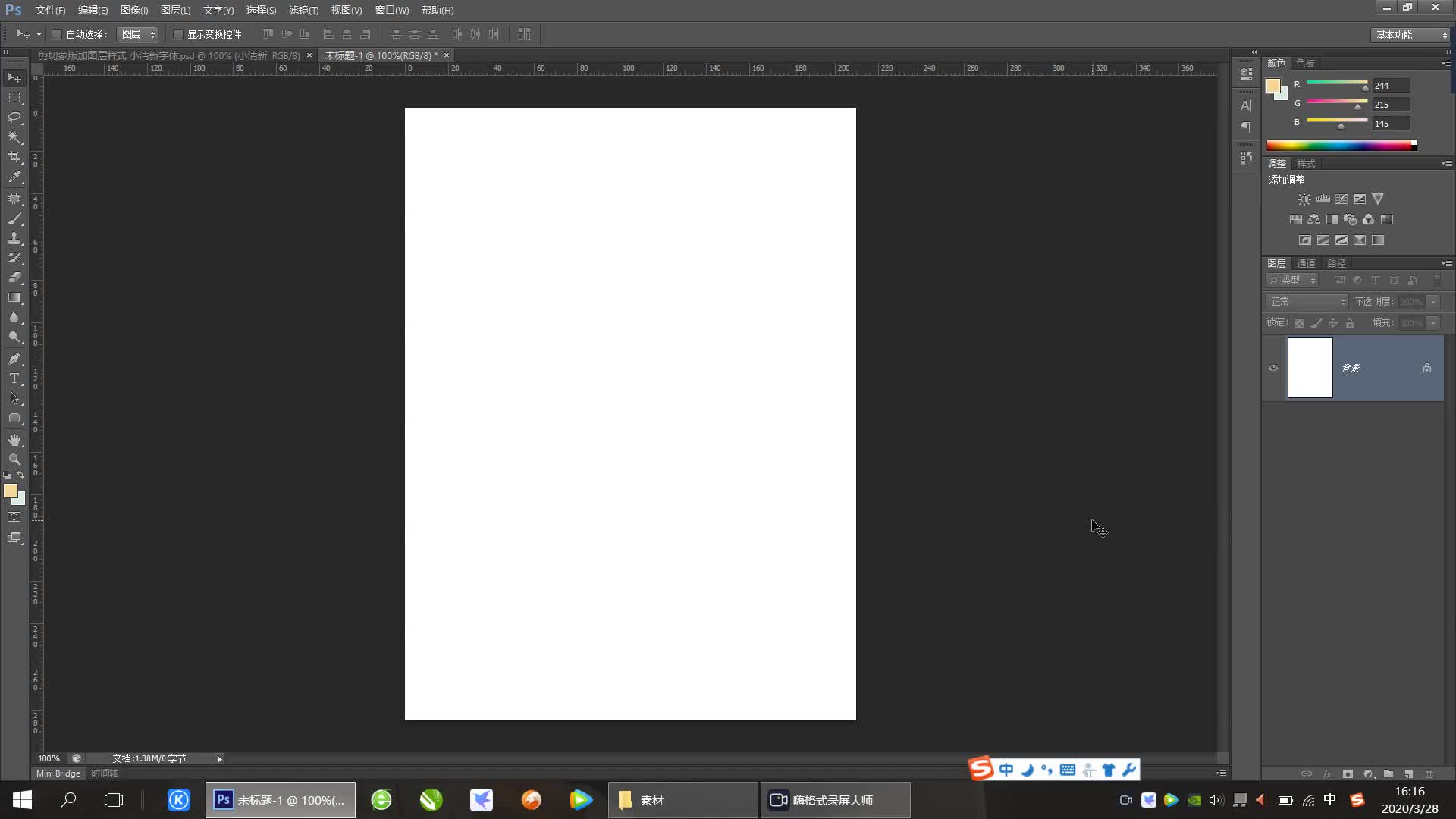Open the 基本功能 workspace dropdown
Screen dimensions: 1456x819
click(x=1410, y=35)
